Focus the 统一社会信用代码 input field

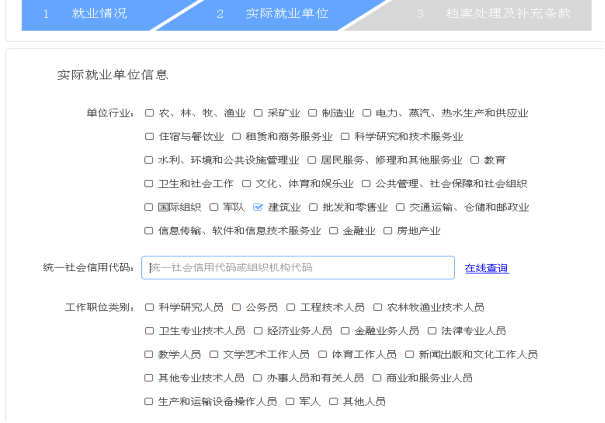click(x=298, y=267)
